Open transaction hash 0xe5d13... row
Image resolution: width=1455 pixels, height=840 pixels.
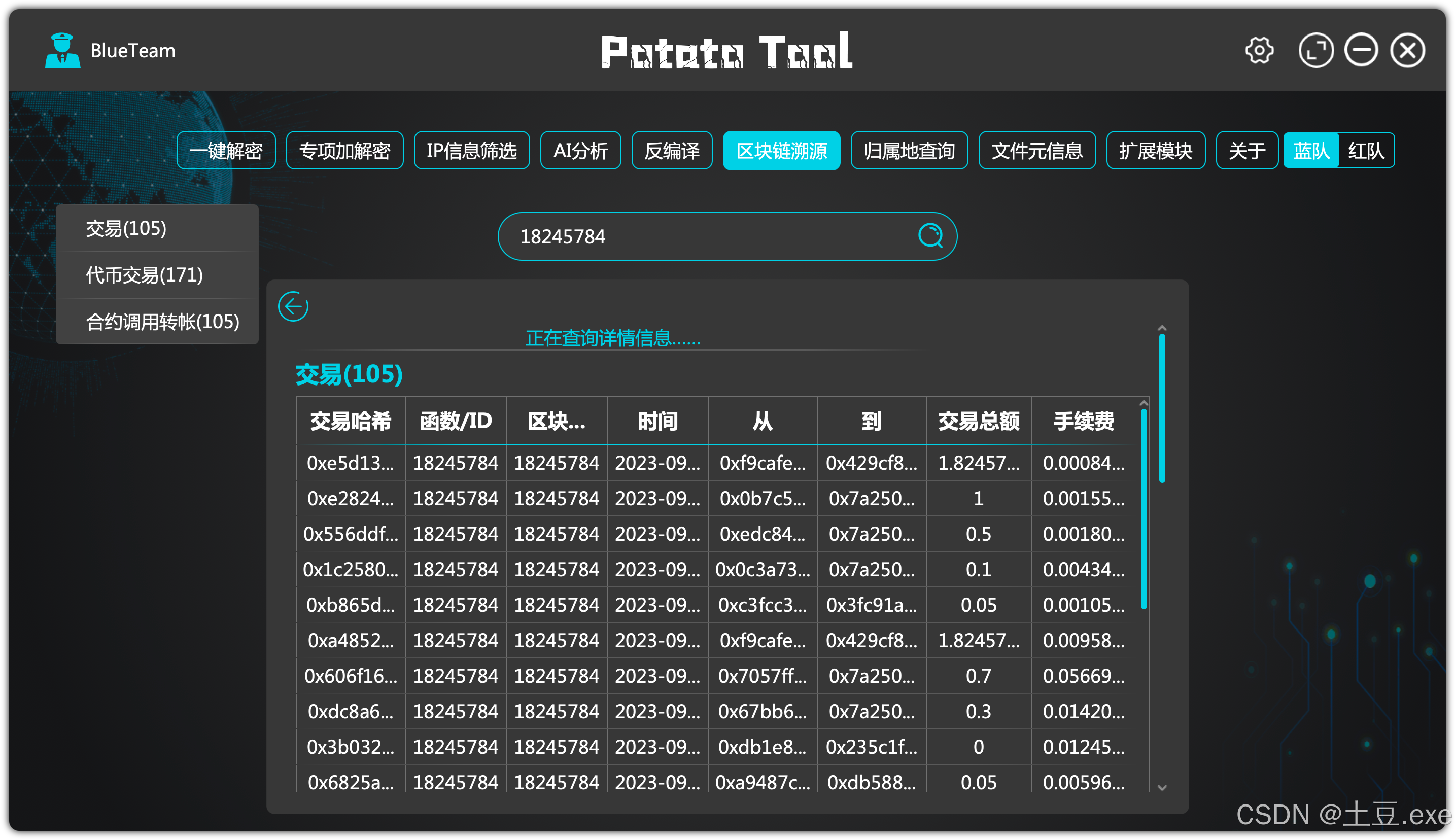coord(350,463)
